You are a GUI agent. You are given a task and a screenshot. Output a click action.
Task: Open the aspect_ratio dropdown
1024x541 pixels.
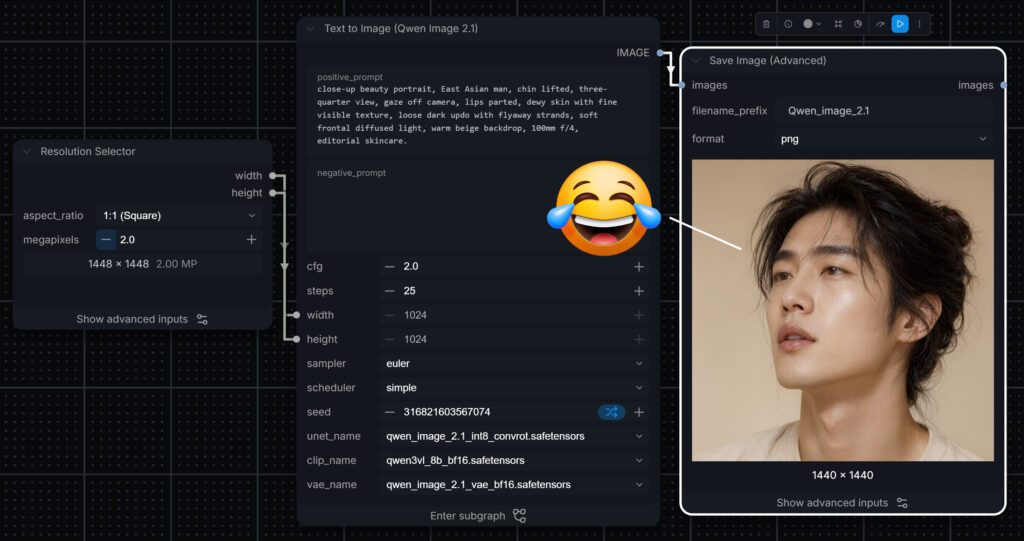pyautogui.click(x=179, y=216)
